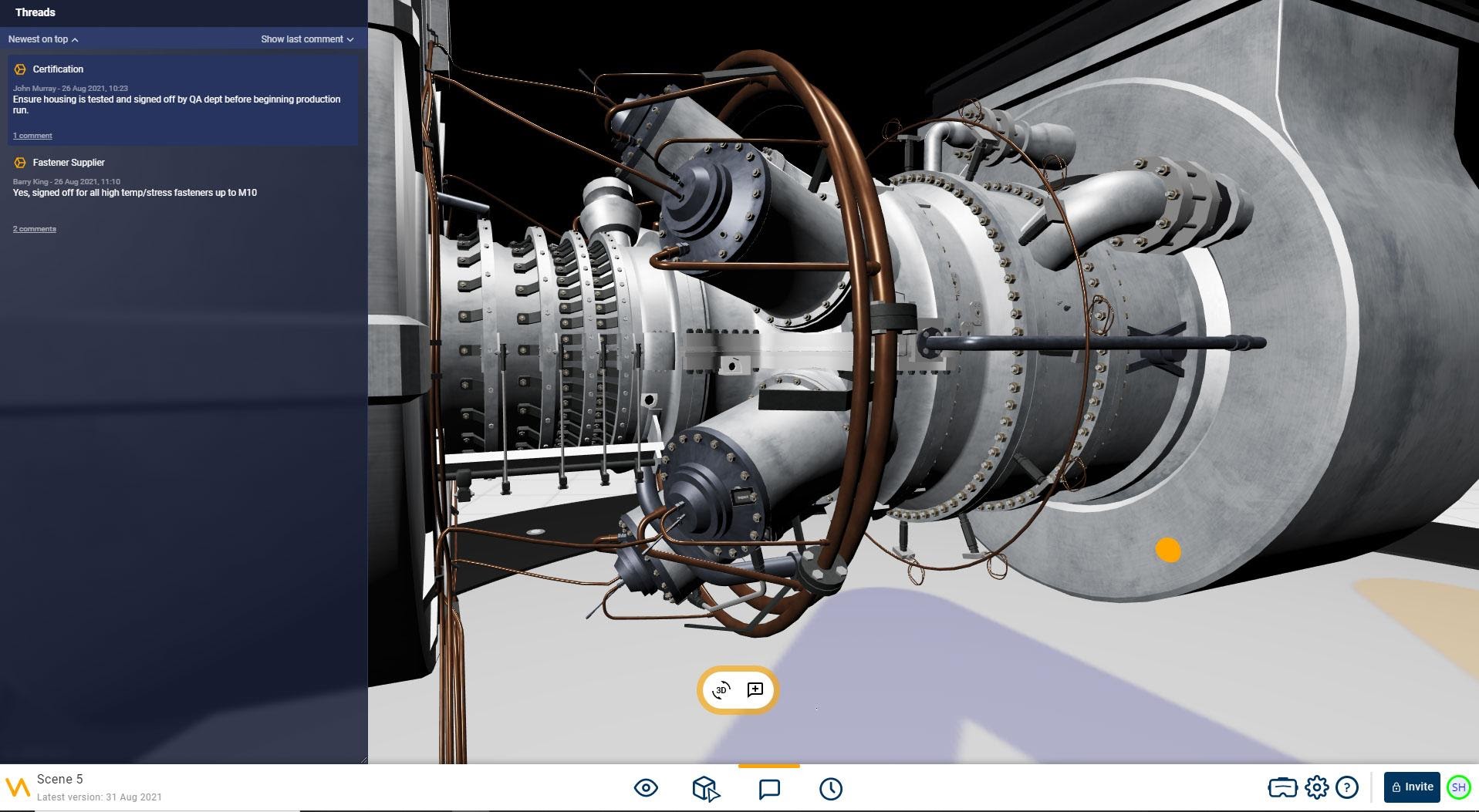This screenshot has width=1479, height=812.
Task: Click the app logo beside Scene 5
Action: [x=18, y=788]
